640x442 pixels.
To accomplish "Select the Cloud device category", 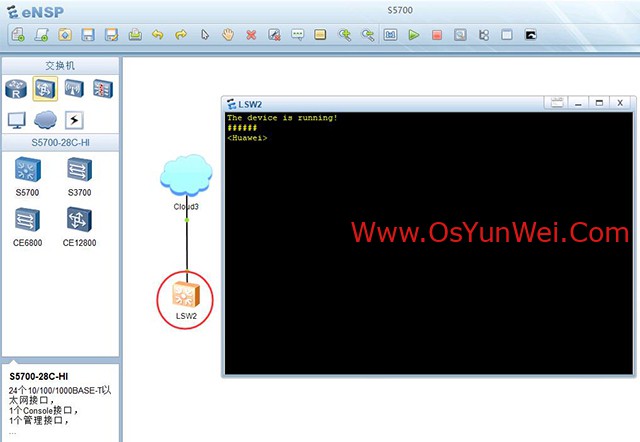I will tap(45, 120).
